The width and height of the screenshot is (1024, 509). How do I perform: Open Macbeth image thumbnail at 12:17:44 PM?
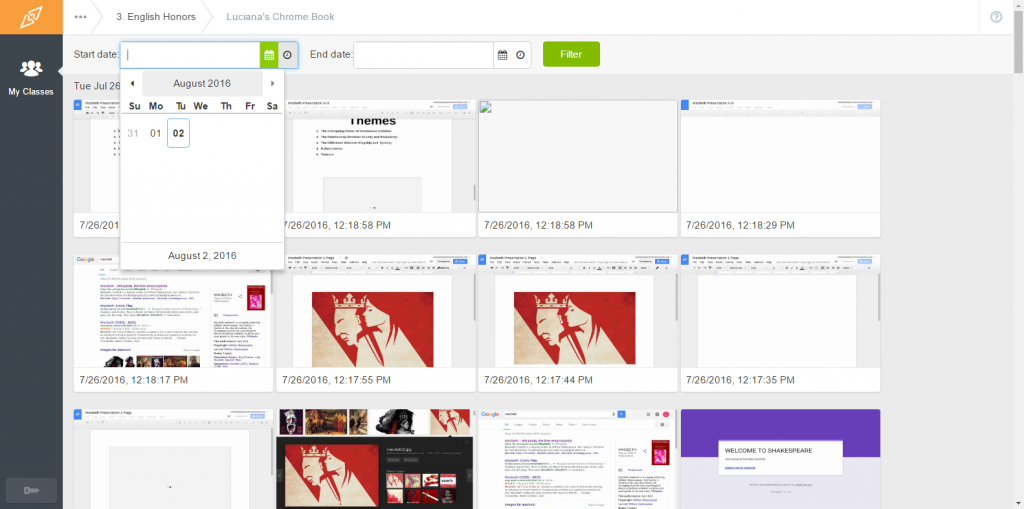click(x=578, y=311)
